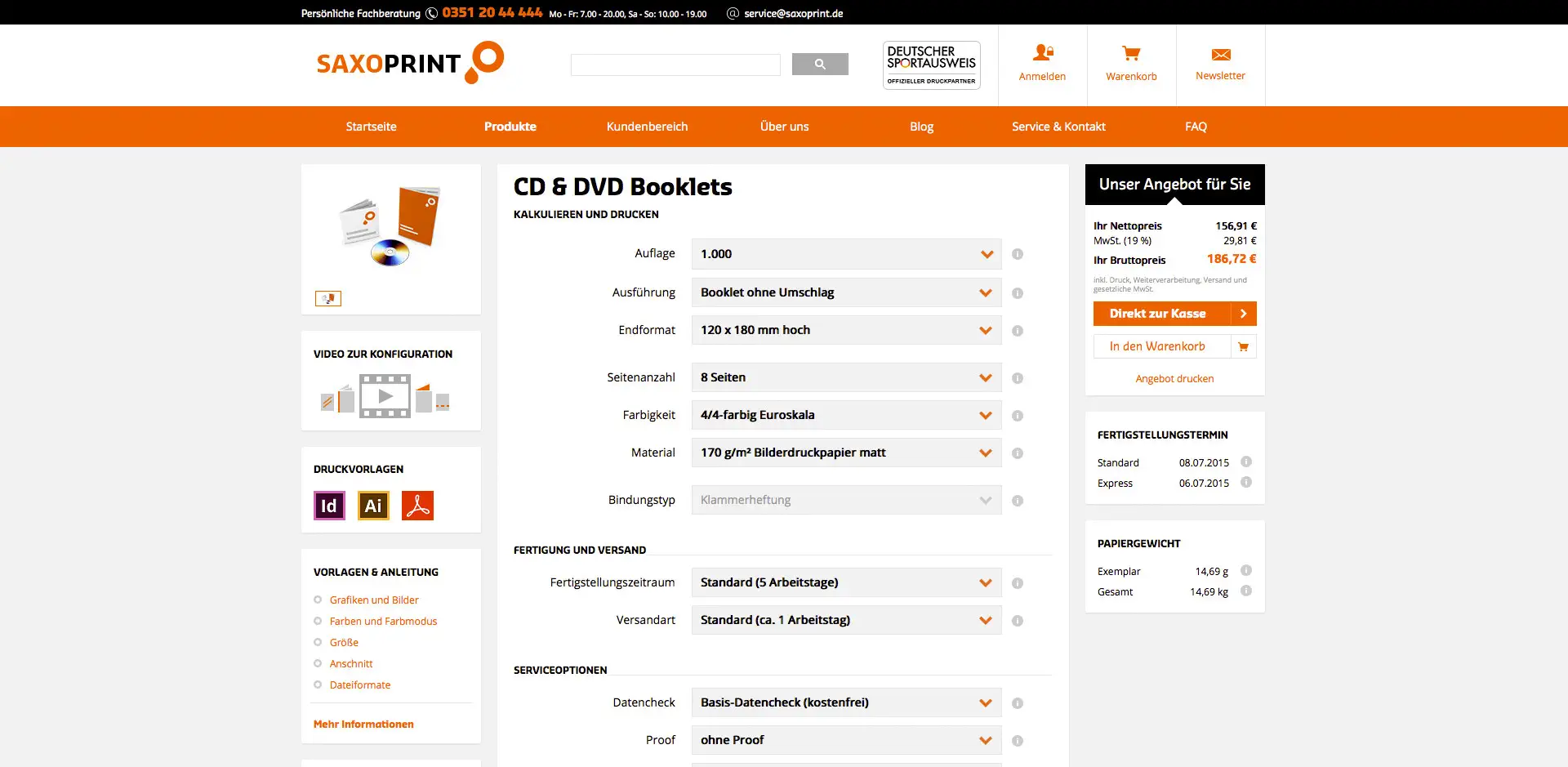1568x767 pixels.
Task: Play the configuration video
Action: (385, 397)
